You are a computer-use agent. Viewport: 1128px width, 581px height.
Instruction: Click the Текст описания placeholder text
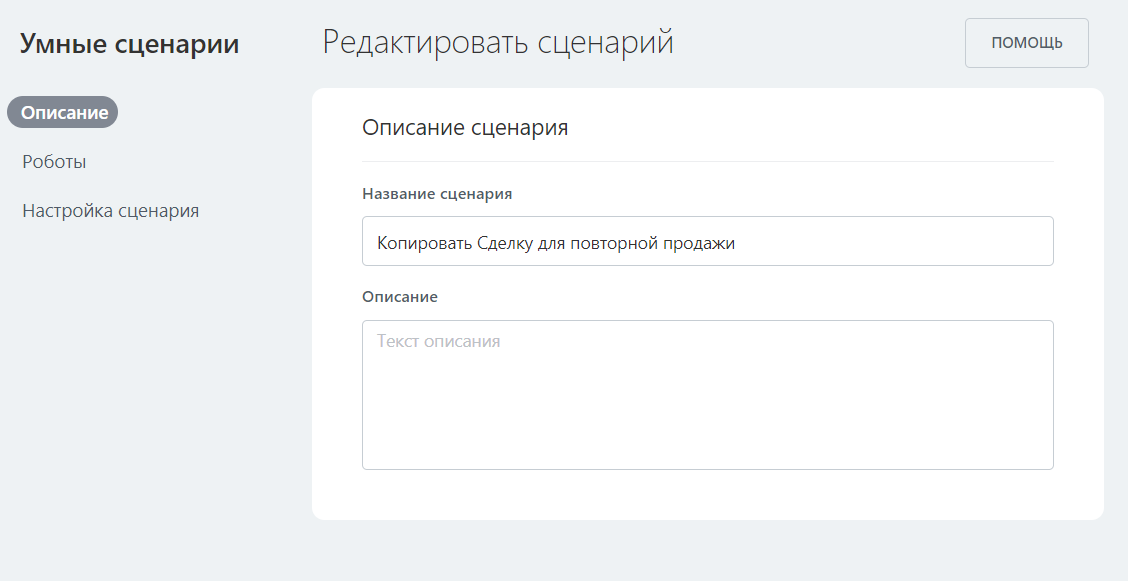click(438, 342)
